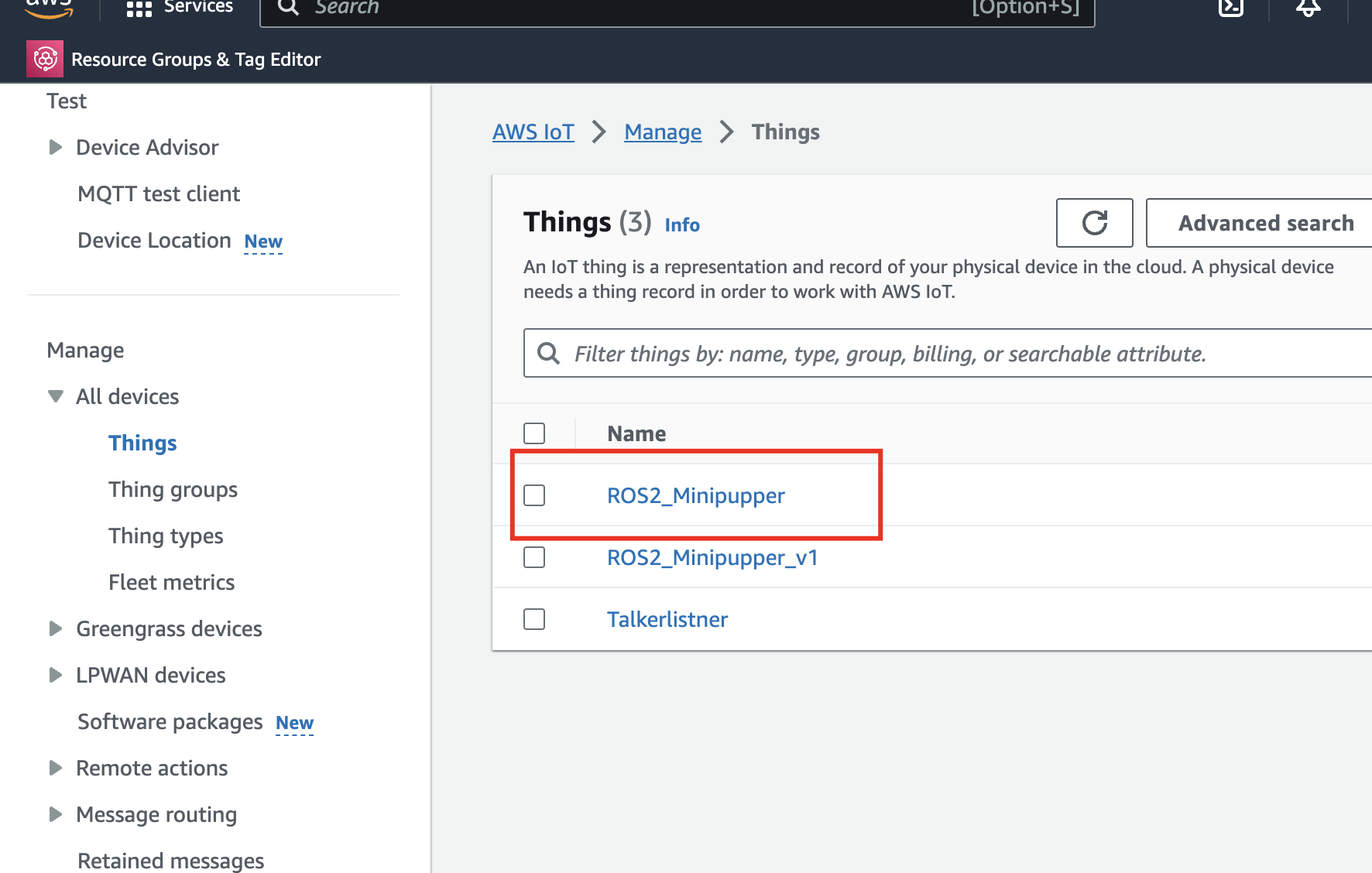Open the notifications bell icon
The image size is (1372, 873).
pyautogui.click(x=1308, y=8)
